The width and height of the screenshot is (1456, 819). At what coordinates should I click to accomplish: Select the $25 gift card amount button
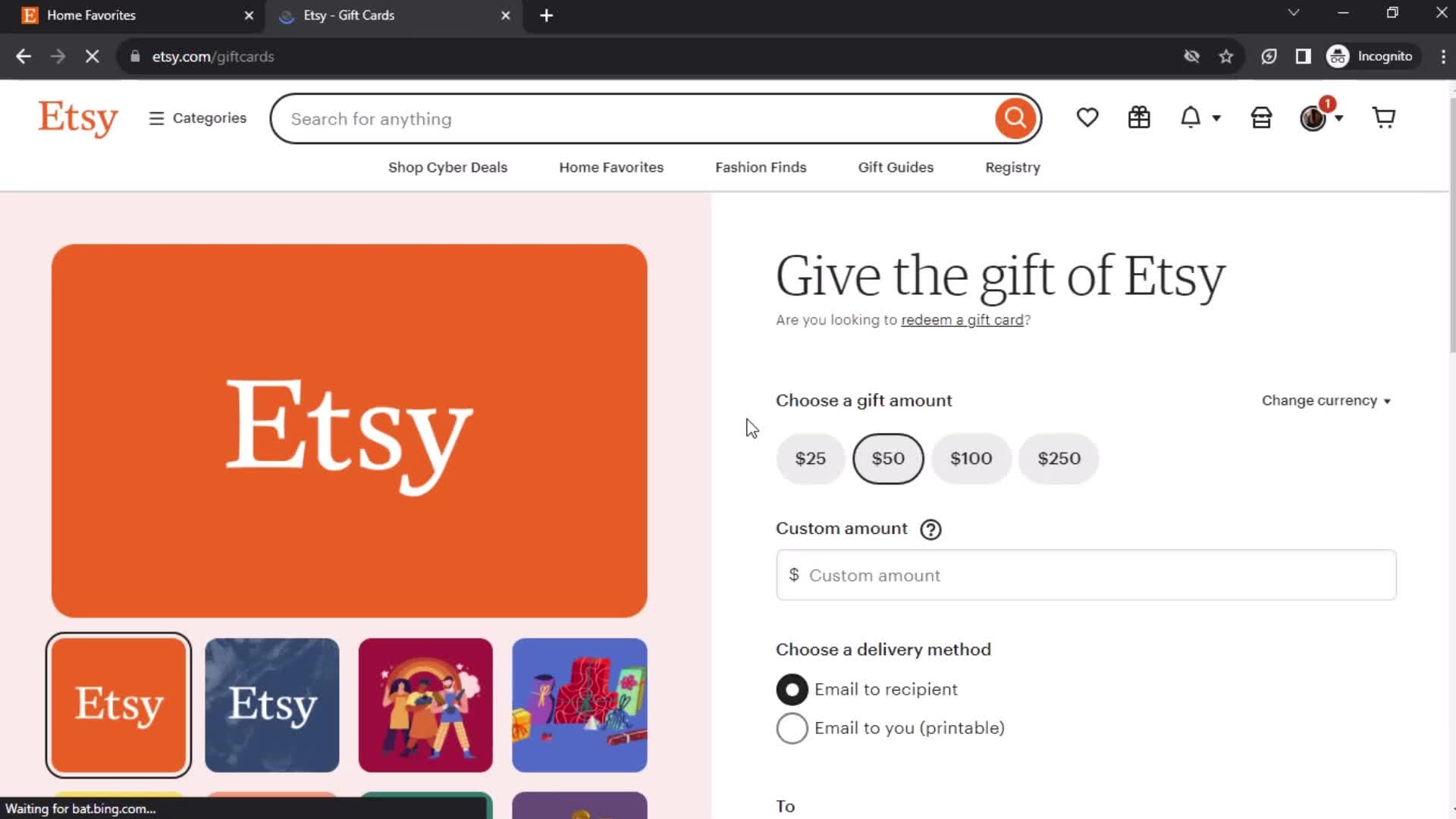811,458
